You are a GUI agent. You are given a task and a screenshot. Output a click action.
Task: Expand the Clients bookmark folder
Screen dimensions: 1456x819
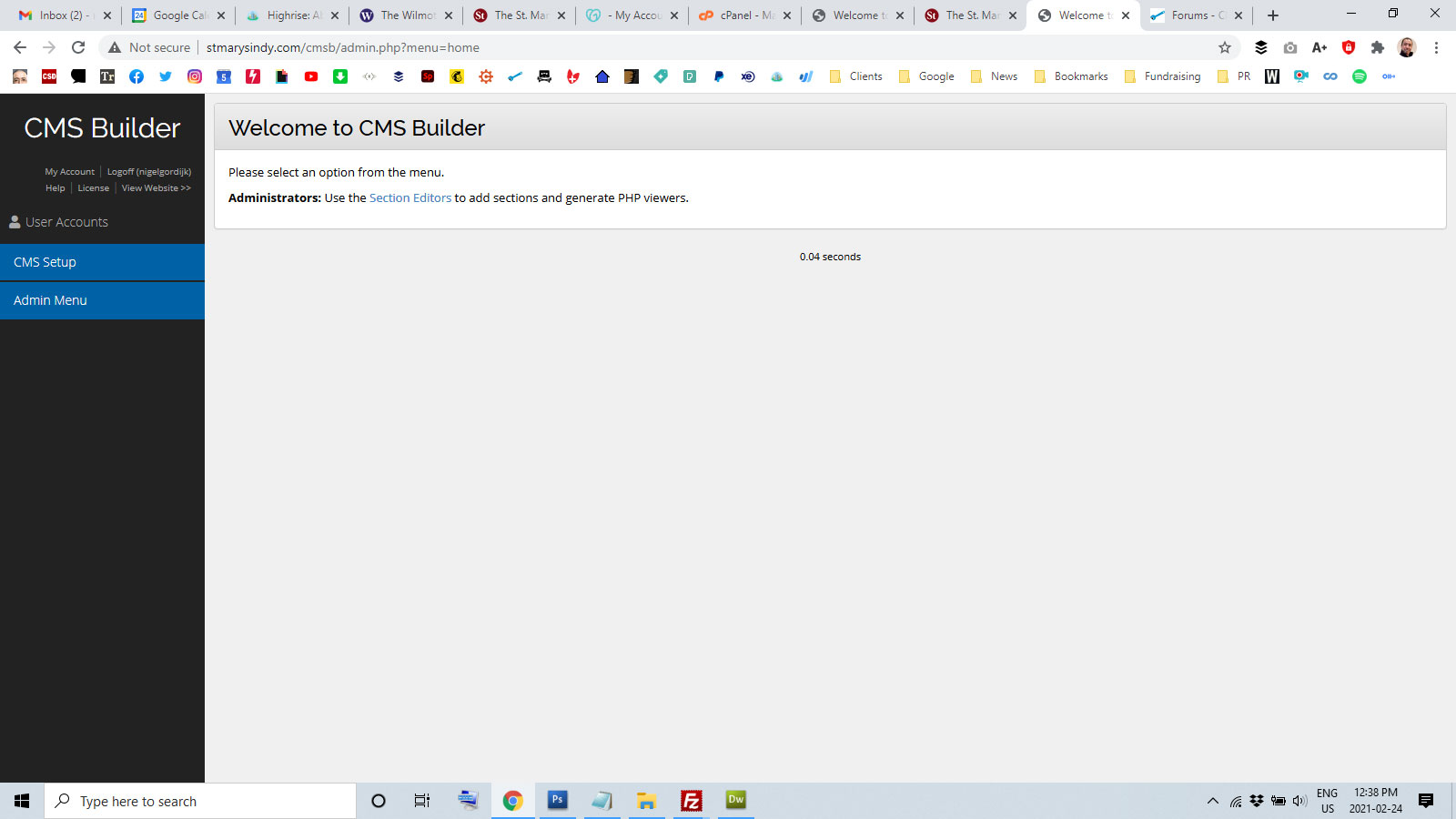[856, 76]
